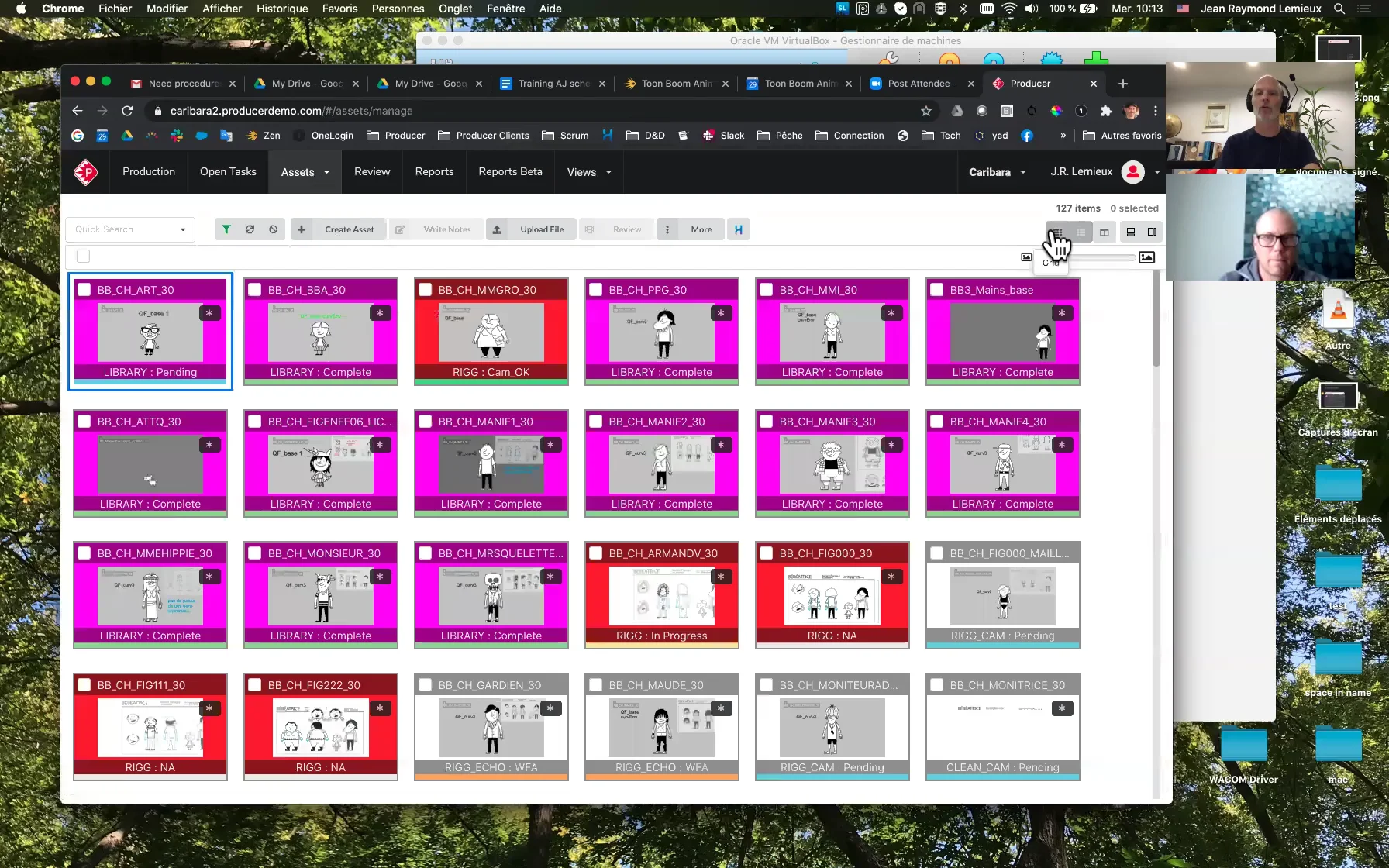Click the green filter funnel icon
1389x868 pixels.
(x=226, y=229)
